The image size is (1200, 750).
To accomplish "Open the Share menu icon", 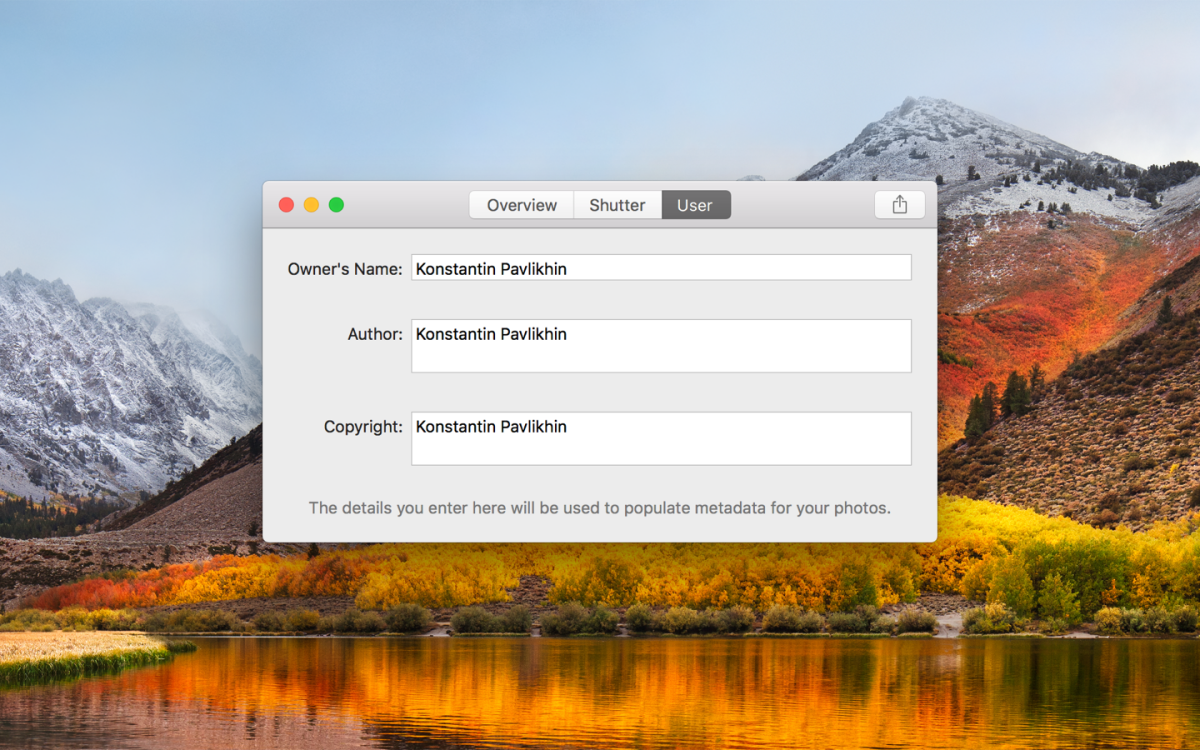I will click(x=899, y=204).
